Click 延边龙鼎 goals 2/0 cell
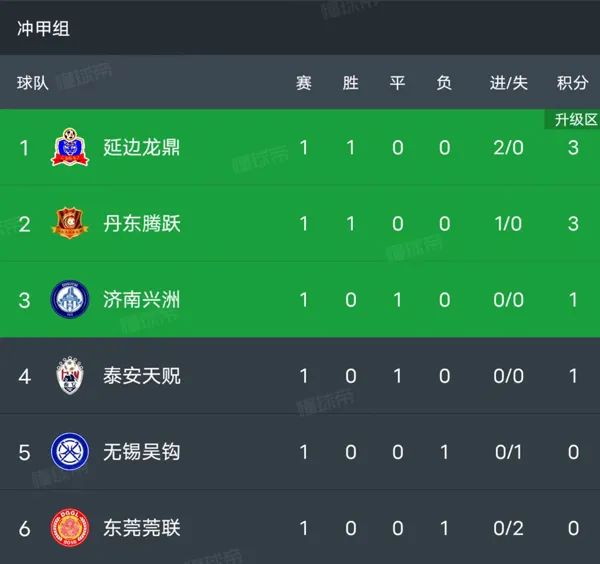The width and height of the screenshot is (600, 564). 509,148
